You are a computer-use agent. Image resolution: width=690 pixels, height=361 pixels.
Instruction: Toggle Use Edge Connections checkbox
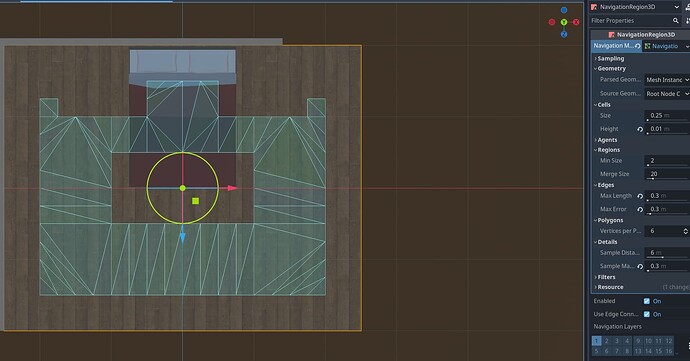[646, 314]
